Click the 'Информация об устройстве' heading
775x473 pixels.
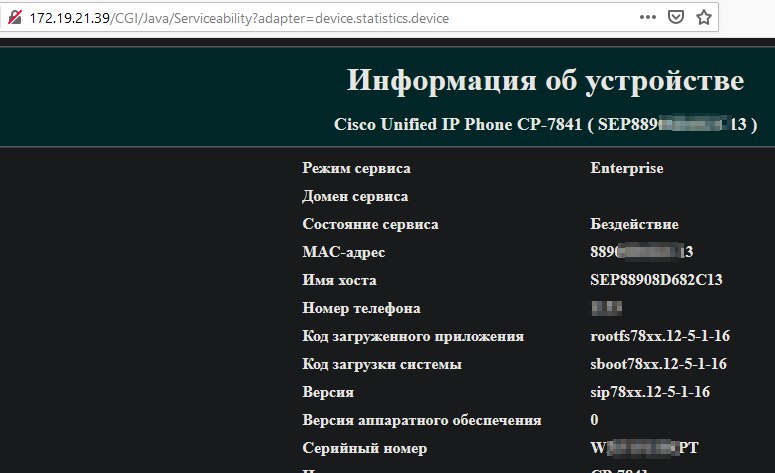[x=546, y=81]
